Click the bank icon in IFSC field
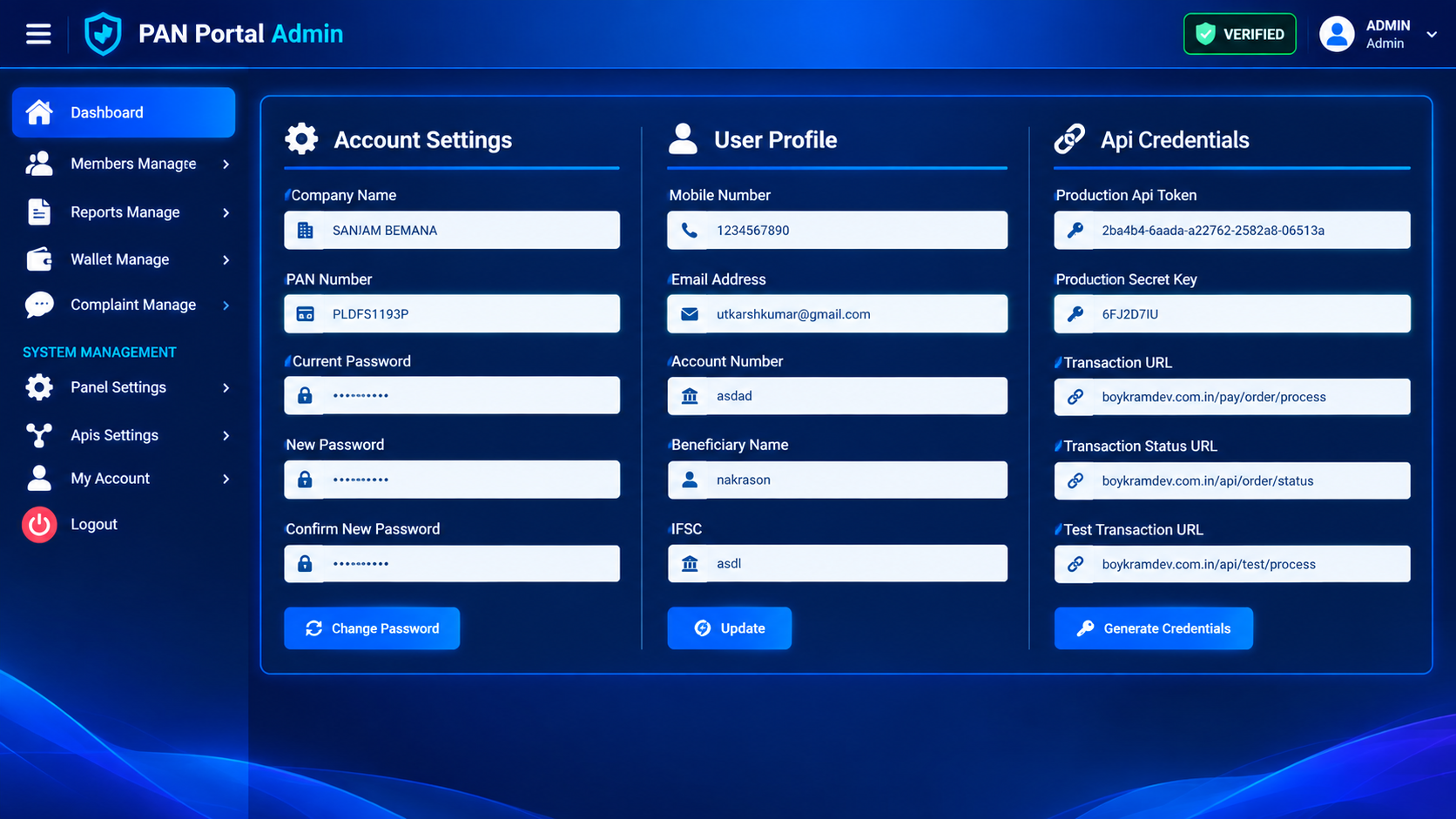This screenshot has height=819, width=1456. 690,564
